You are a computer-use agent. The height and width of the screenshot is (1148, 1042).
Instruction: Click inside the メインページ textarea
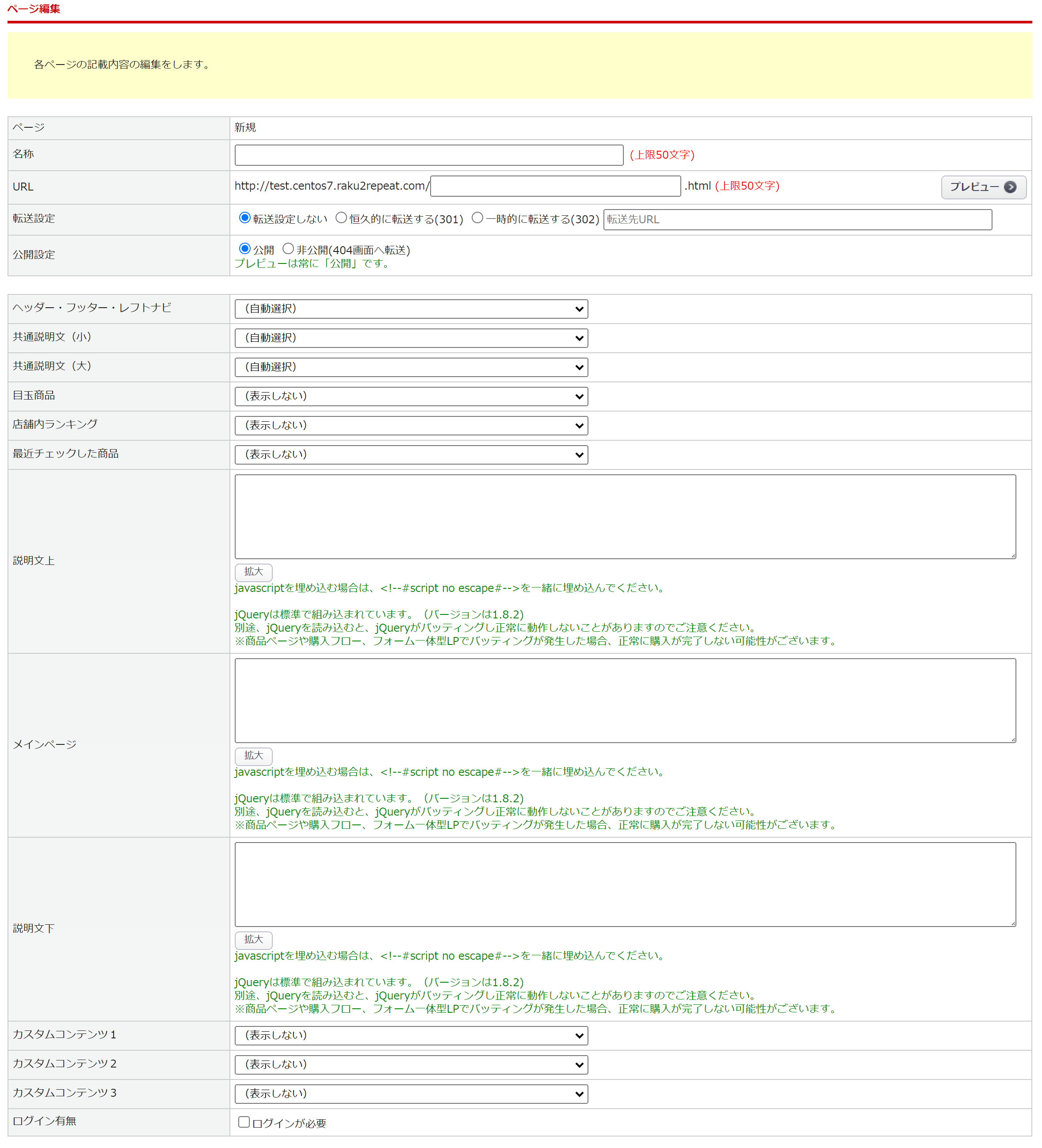625,700
